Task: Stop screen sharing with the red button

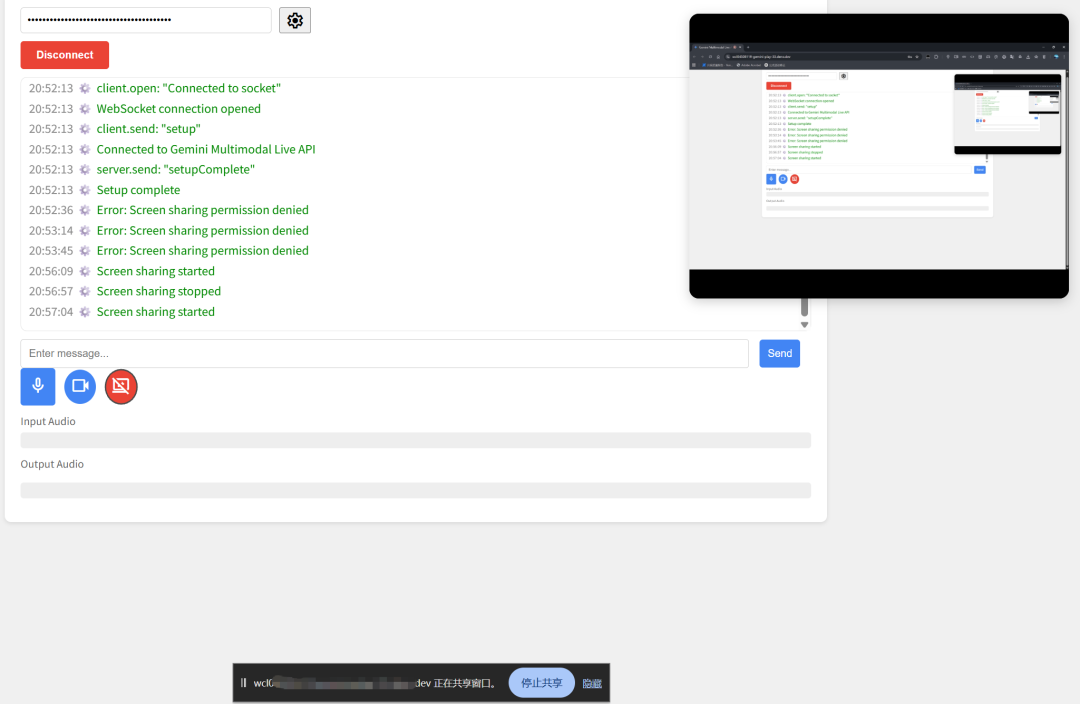Action: click(121, 386)
